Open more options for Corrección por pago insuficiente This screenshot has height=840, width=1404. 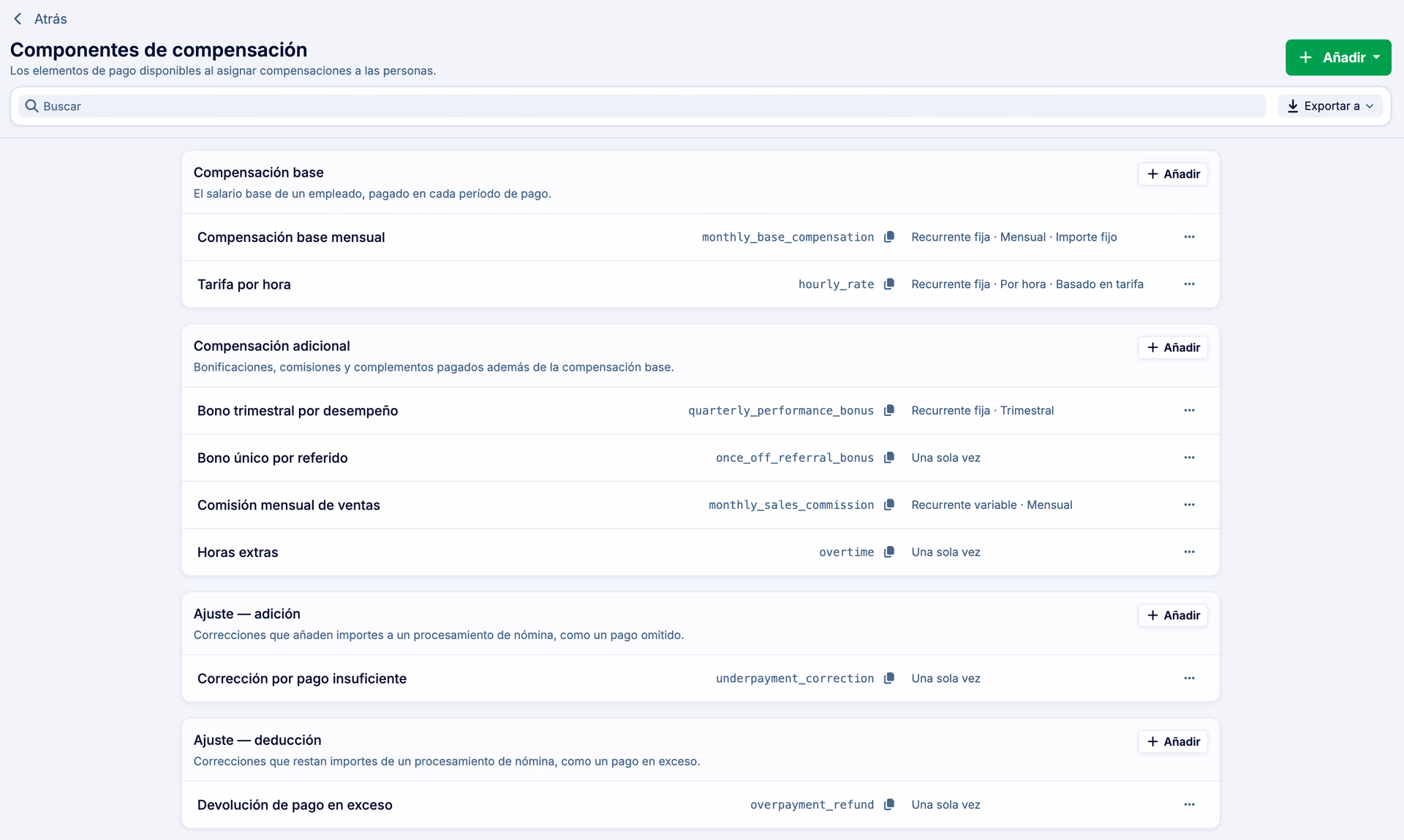[1189, 678]
